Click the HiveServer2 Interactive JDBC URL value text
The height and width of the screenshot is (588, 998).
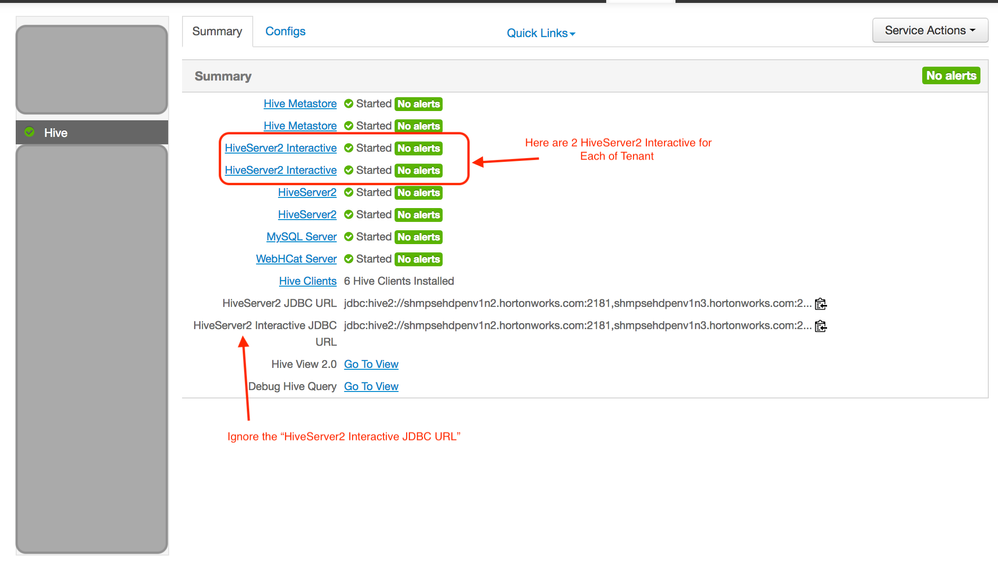click(x=578, y=326)
